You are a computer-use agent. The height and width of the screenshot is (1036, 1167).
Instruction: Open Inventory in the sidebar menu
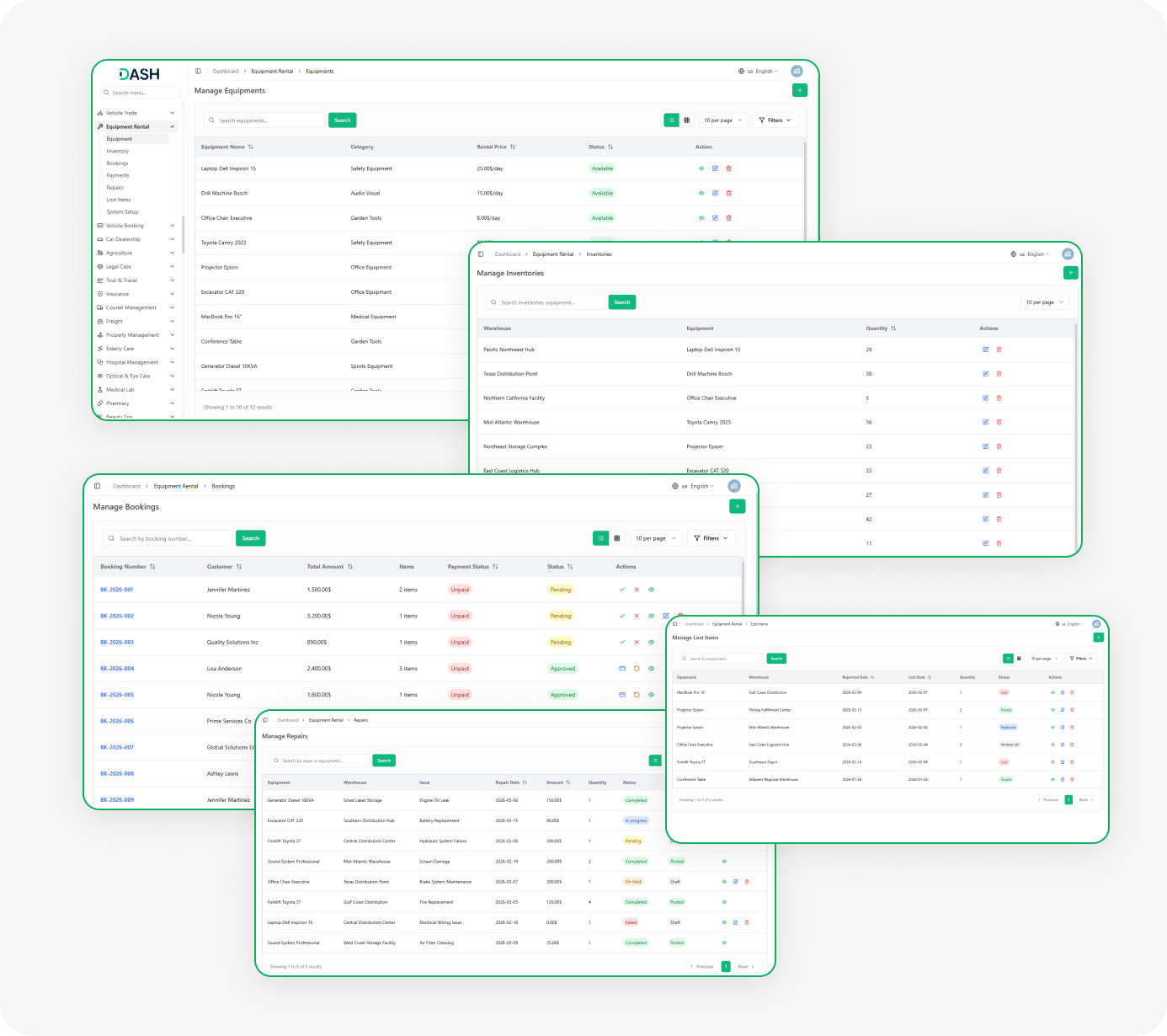pos(118,152)
